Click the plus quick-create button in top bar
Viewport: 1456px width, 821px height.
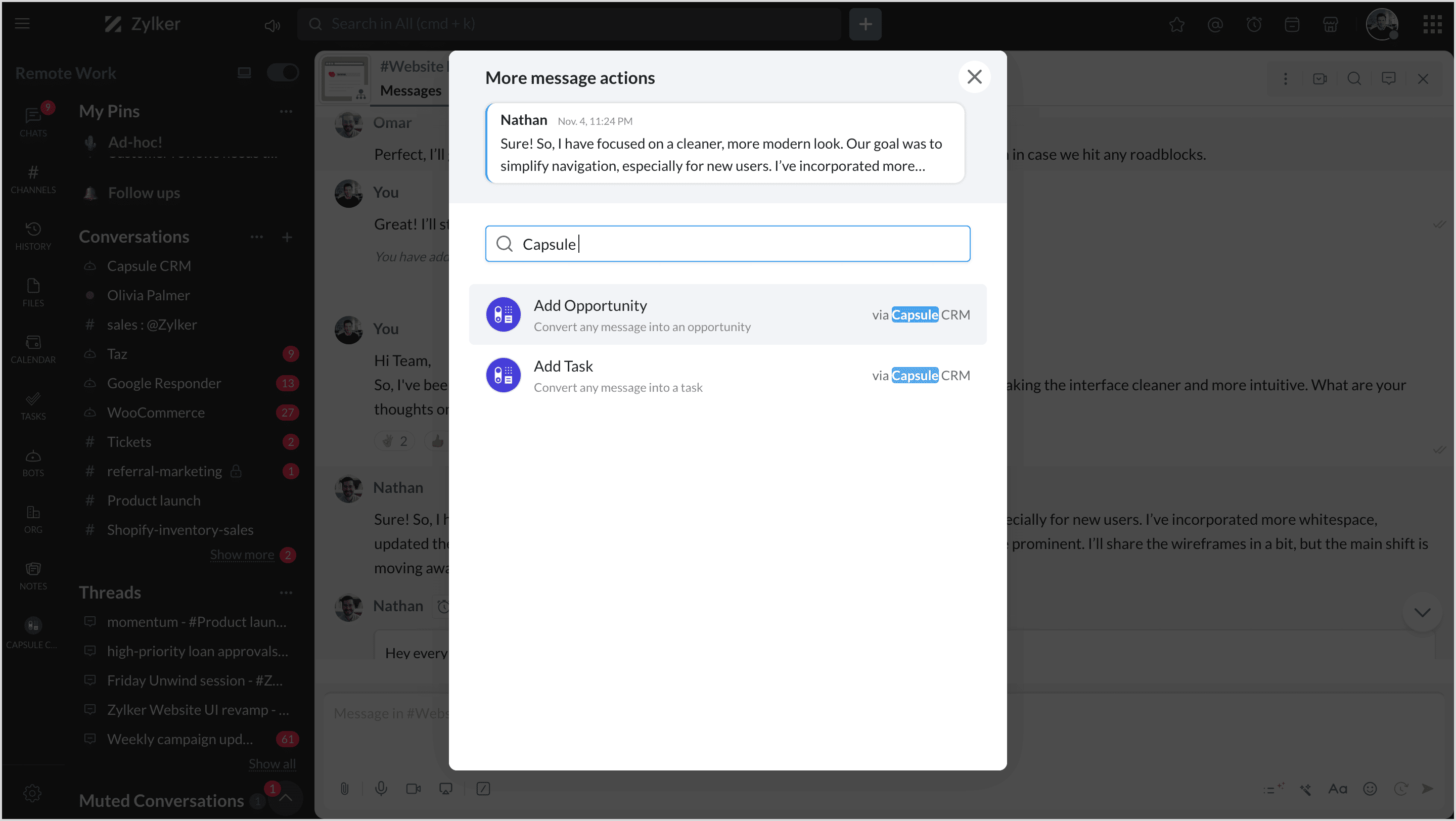click(865, 24)
